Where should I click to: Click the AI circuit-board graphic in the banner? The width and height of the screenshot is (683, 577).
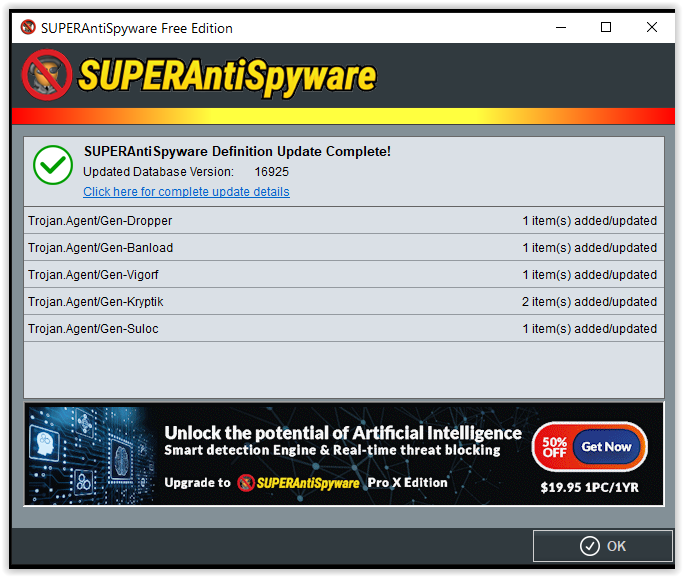click(x=91, y=453)
